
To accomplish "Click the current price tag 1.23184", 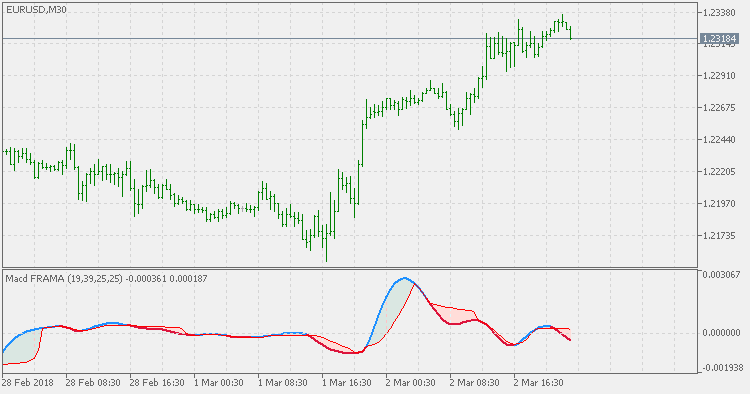I will coord(719,39).
